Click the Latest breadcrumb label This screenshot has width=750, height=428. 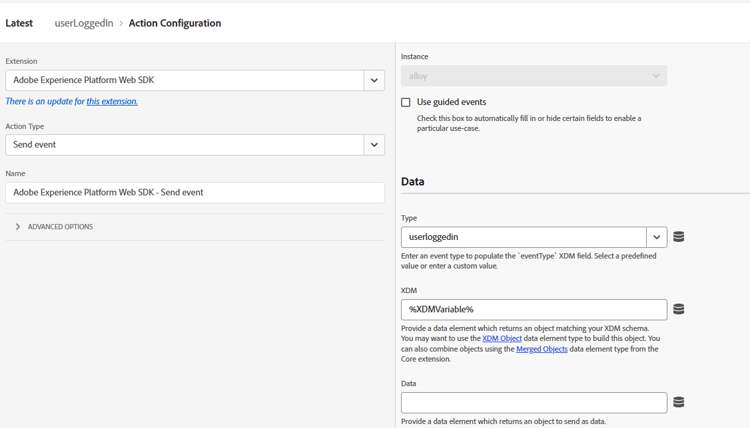(19, 23)
